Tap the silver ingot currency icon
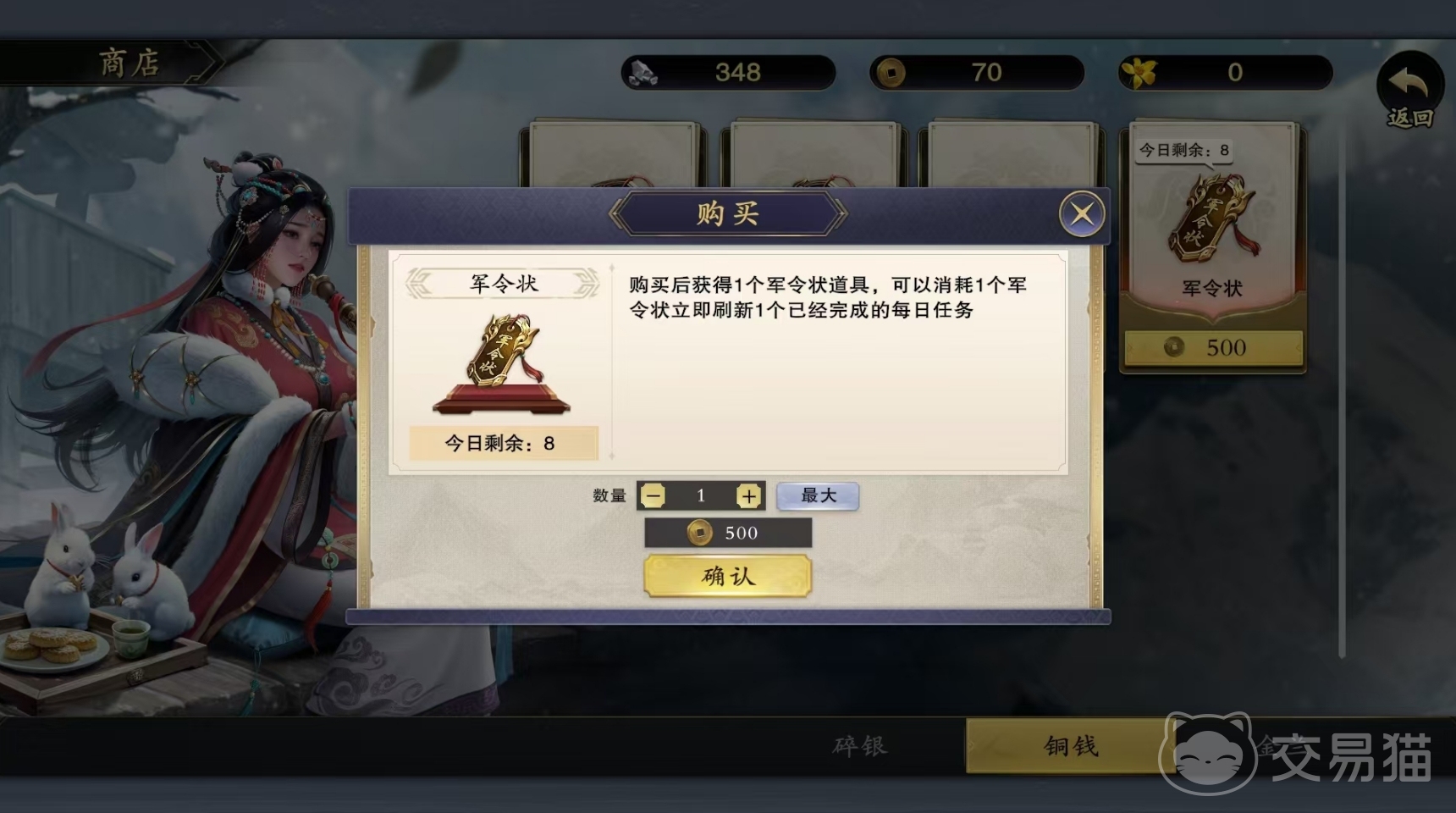The height and width of the screenshot is (813, 1456). [643, 73]
